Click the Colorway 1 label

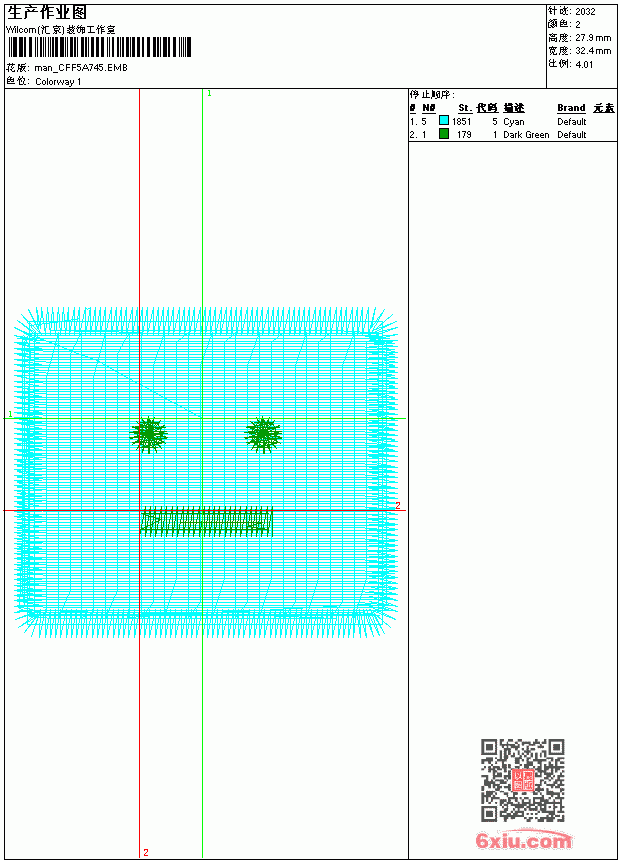click(x=58, y=82)
